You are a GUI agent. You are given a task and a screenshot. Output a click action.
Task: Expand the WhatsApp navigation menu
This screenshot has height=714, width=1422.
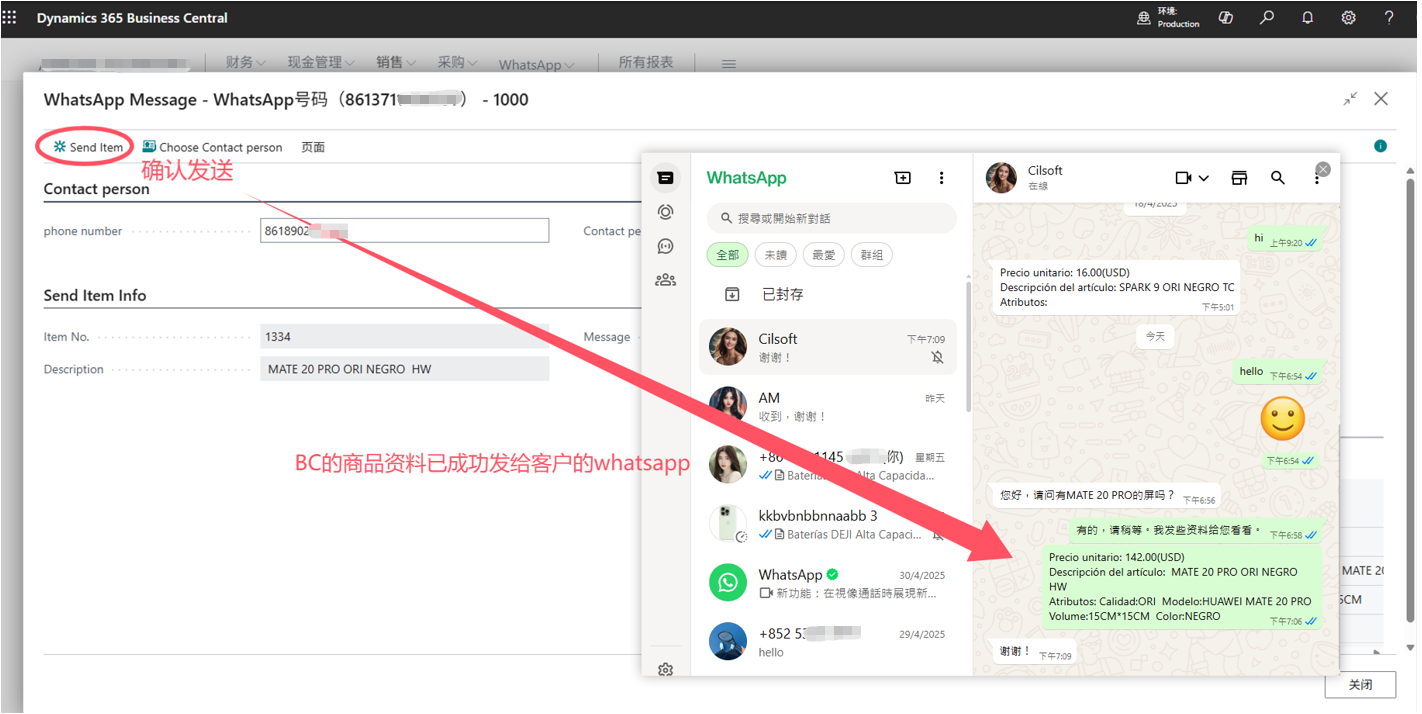pyautogui.click(x=536, y=65)
